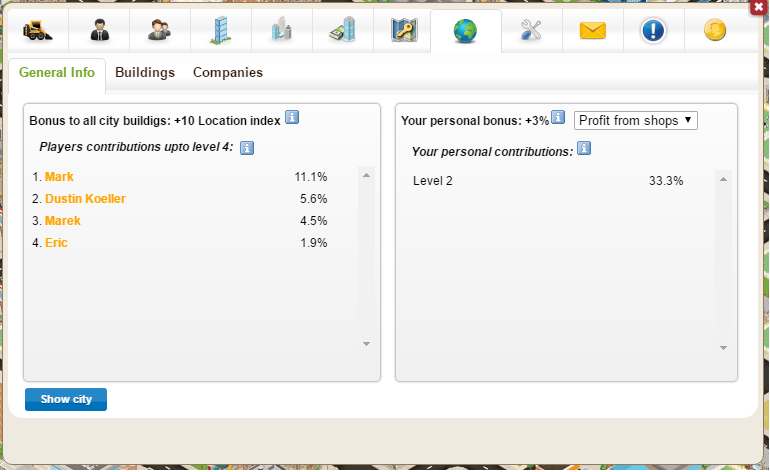770x472 pixels.
Task: Open the gold coin tab
Action: coord(715,31)
